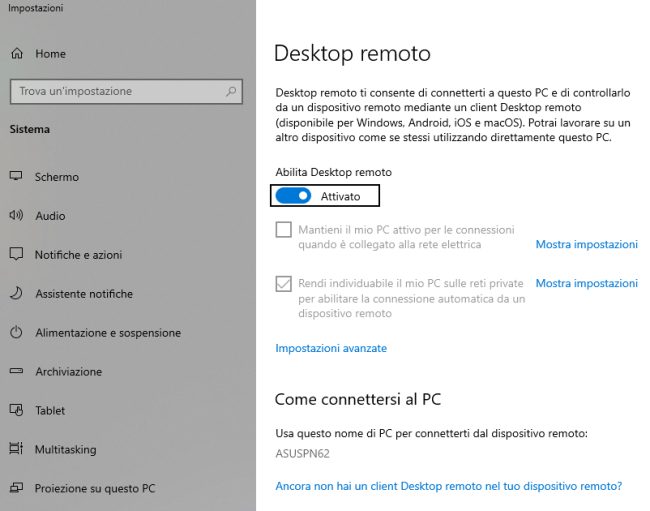Image resolution: width=650 pixels, height=511 pixels.
Task: Click the search magnifier icon
Action: pyautogui.click(x=231, y=91)
